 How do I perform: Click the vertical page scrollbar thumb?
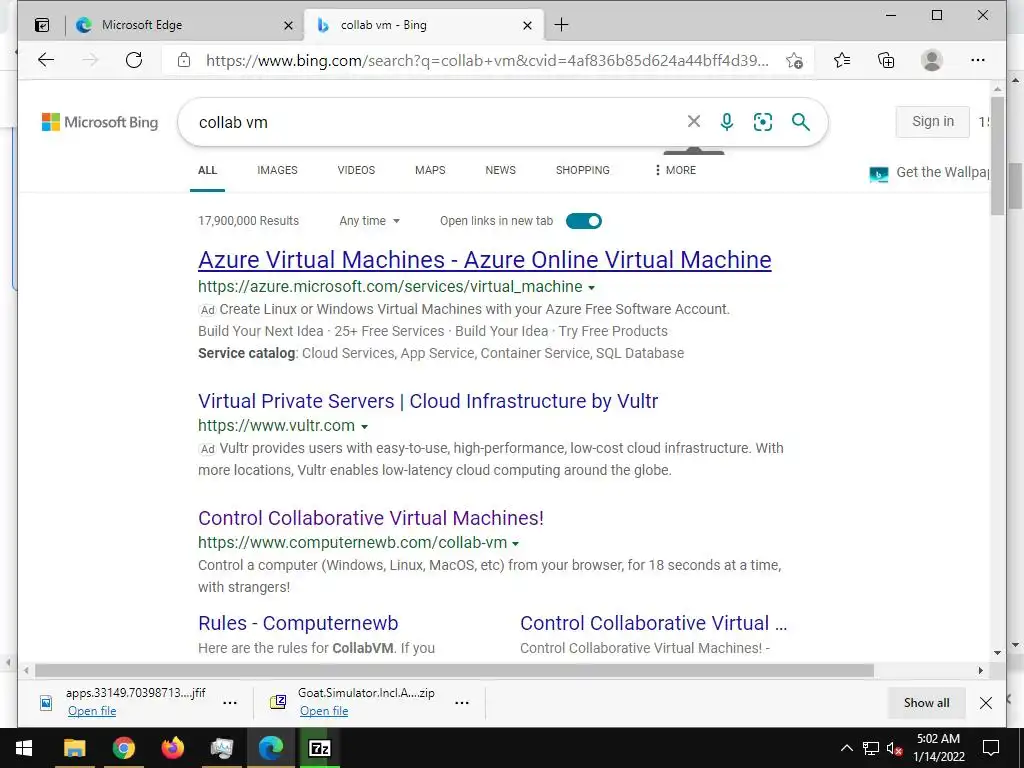click(x=997, y=155)
